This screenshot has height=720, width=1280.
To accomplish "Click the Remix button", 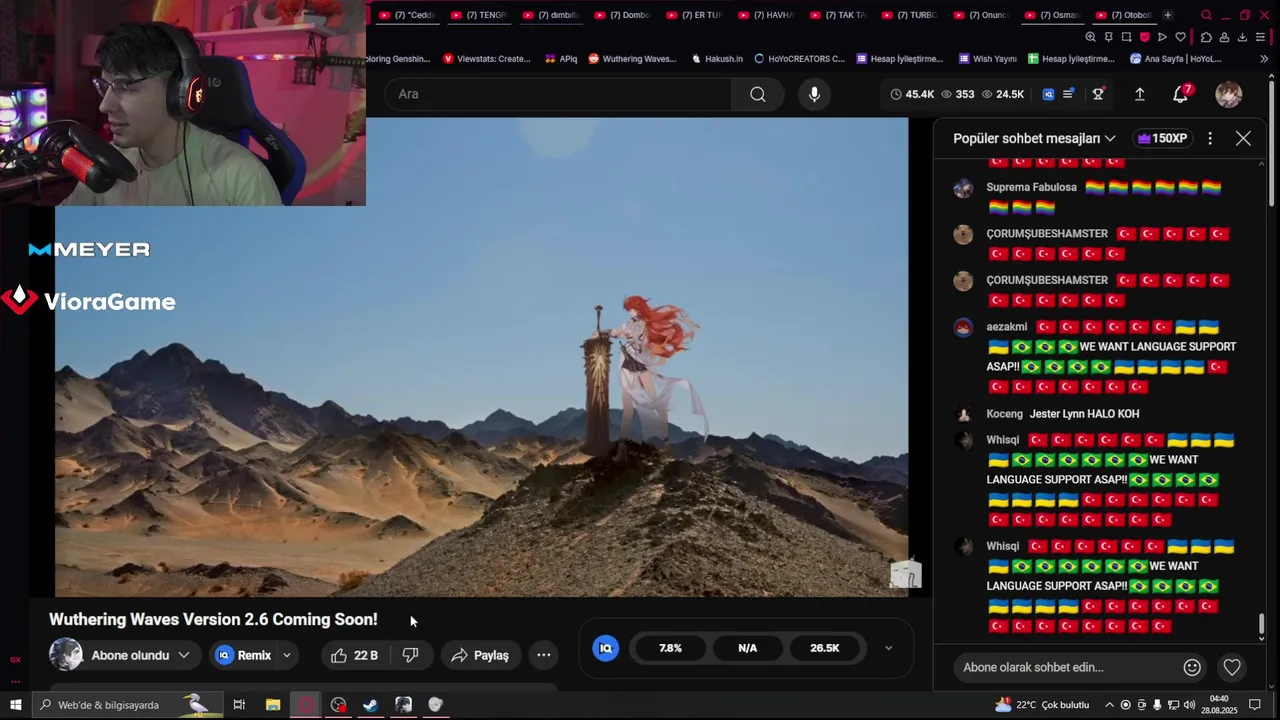I will pyautogui.click(x=244, y=655).
